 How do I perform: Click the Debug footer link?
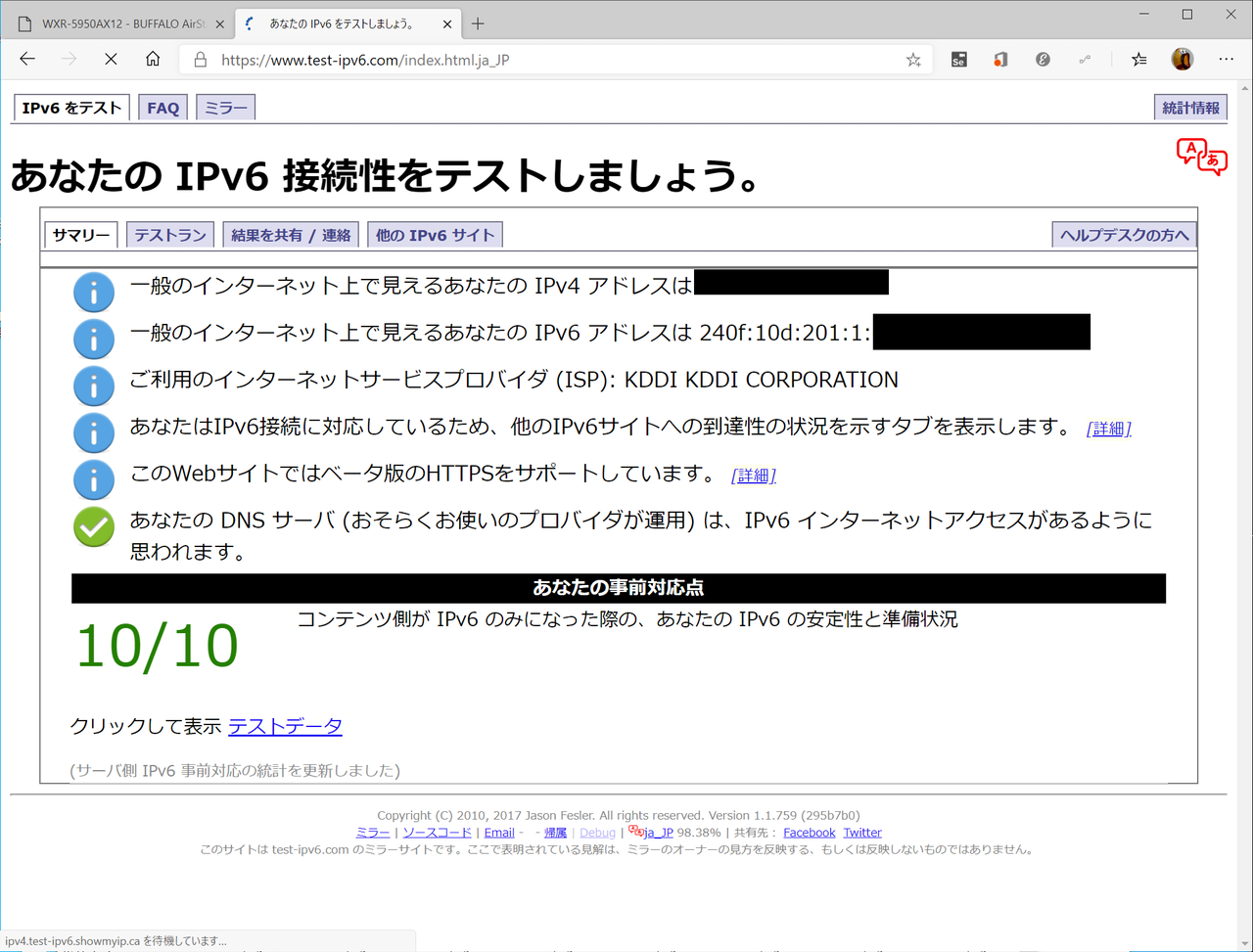pos(598,833)
